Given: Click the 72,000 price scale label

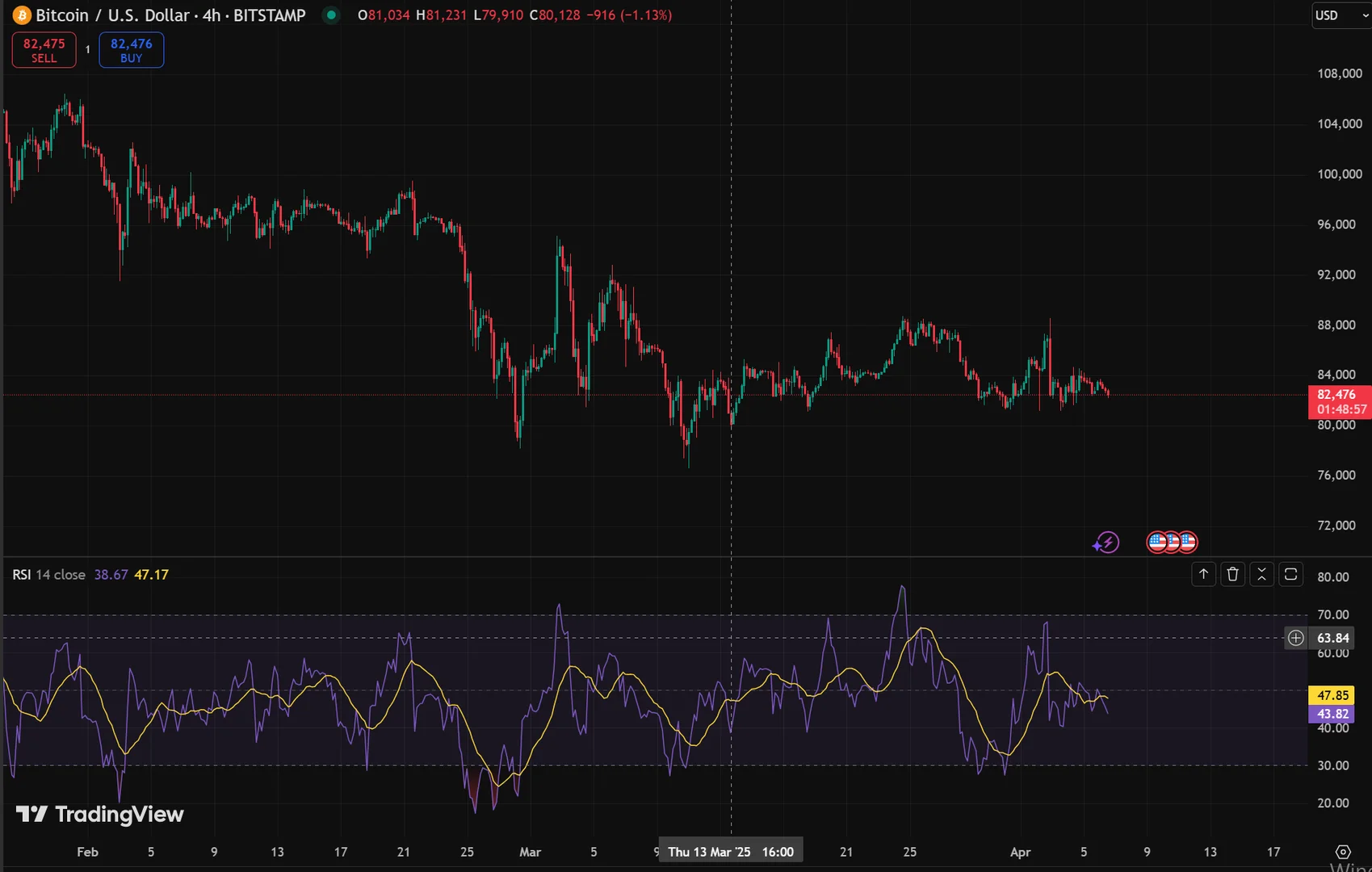Looking at the screenshot, I should coord(1336,525).
